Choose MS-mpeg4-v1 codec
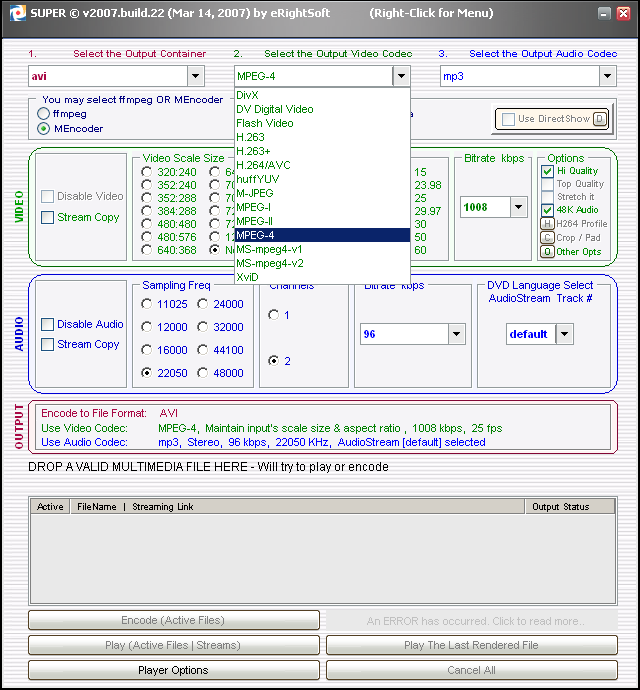 (x=322, y=249)
